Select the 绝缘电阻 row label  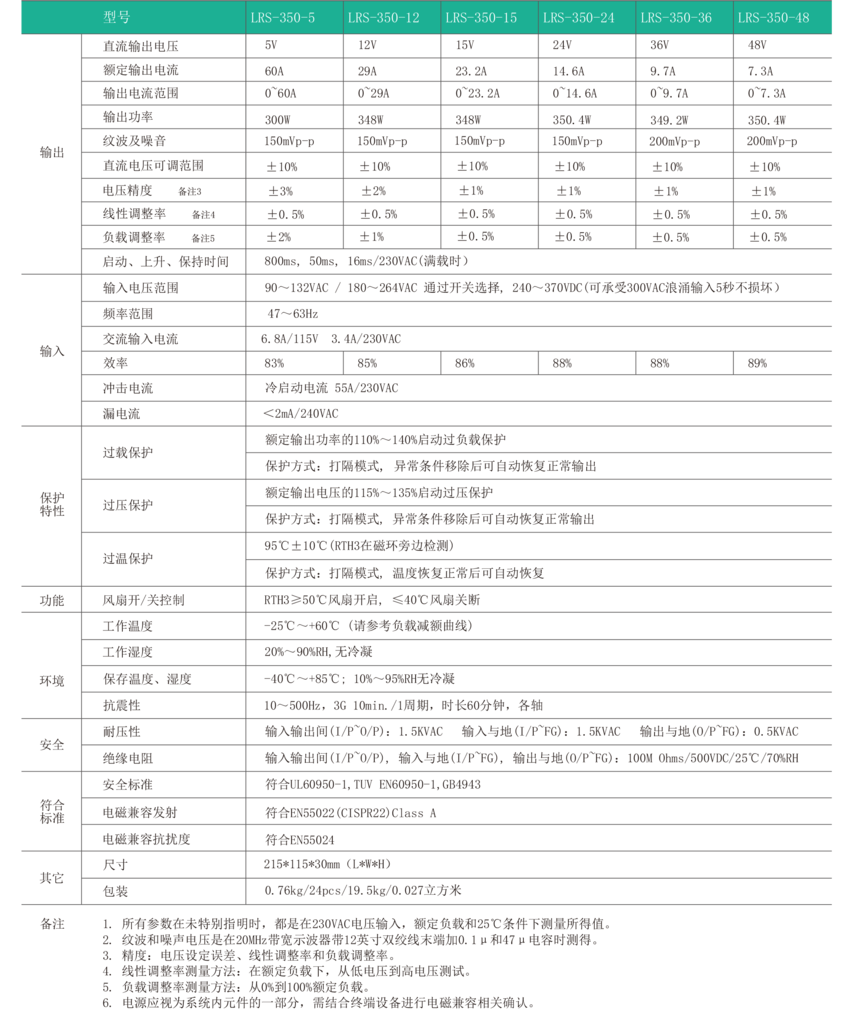[128, 759]
